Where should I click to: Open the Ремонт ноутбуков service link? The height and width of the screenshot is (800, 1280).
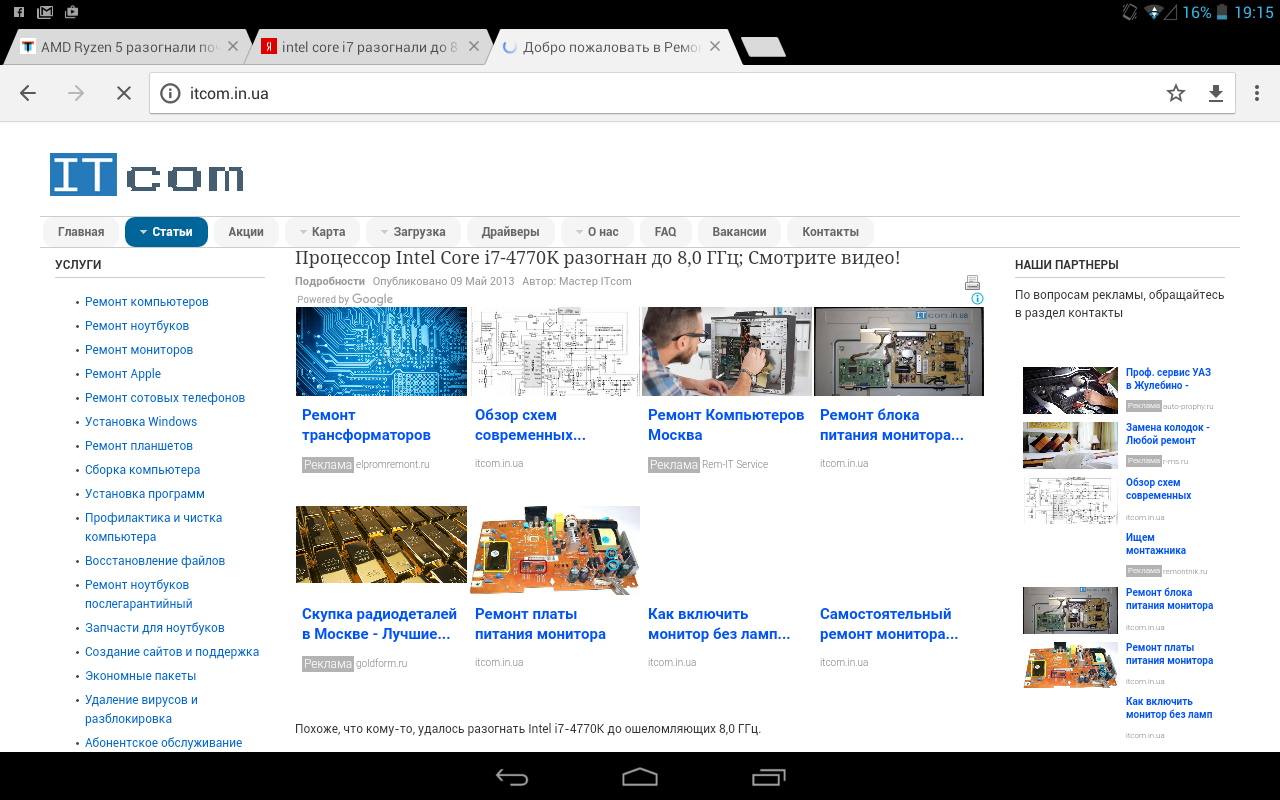click(x=137, y=326)
